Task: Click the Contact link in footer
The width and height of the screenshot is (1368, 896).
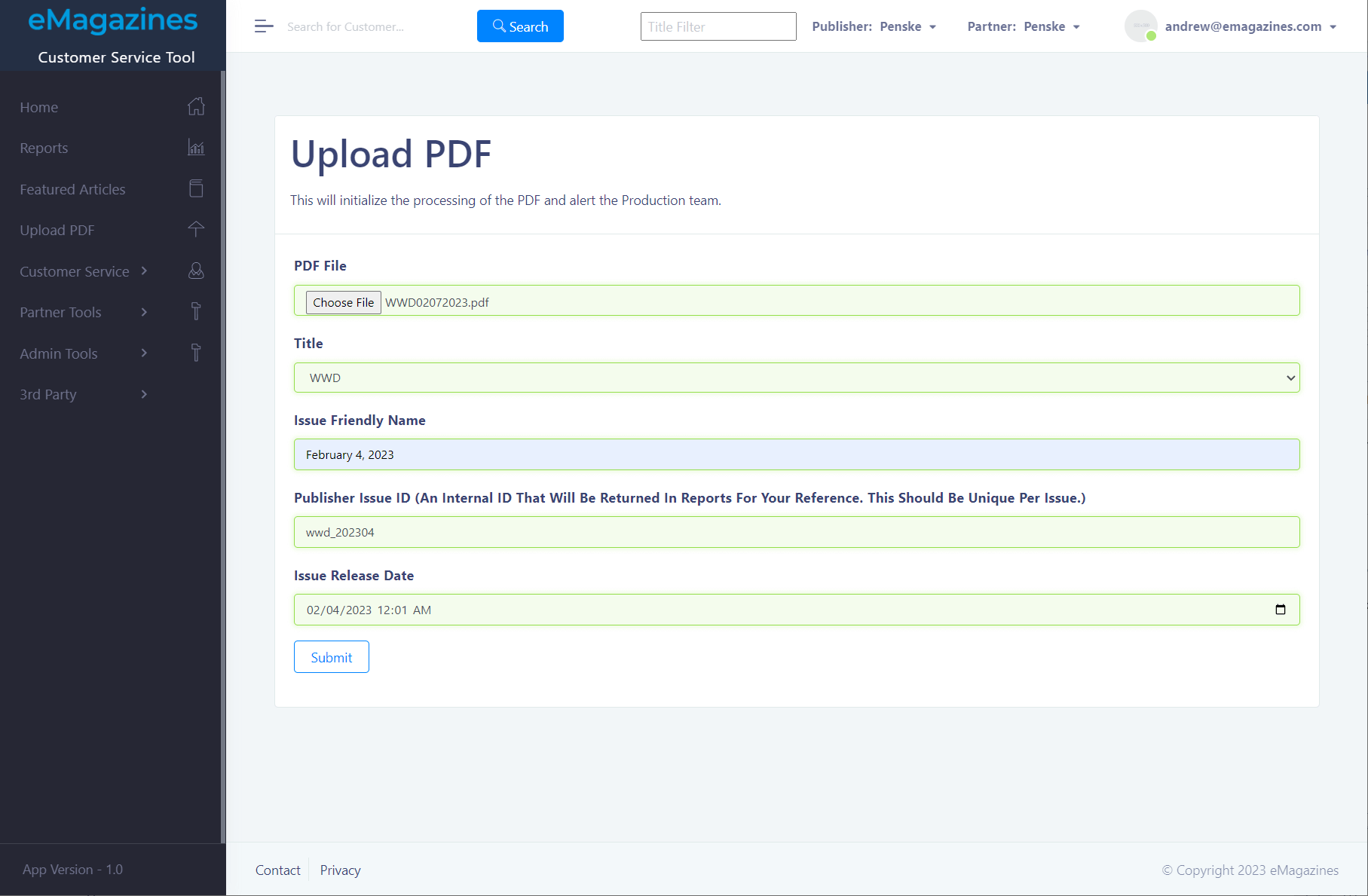Action: (x=277, y=870)
